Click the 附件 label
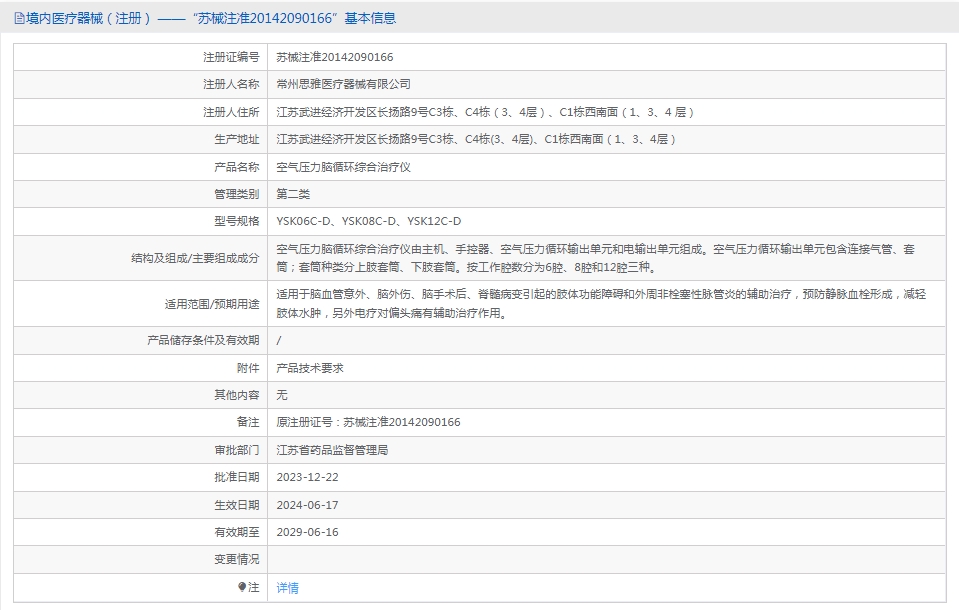Screen dimensions: 959x610 tap(248, 368)
